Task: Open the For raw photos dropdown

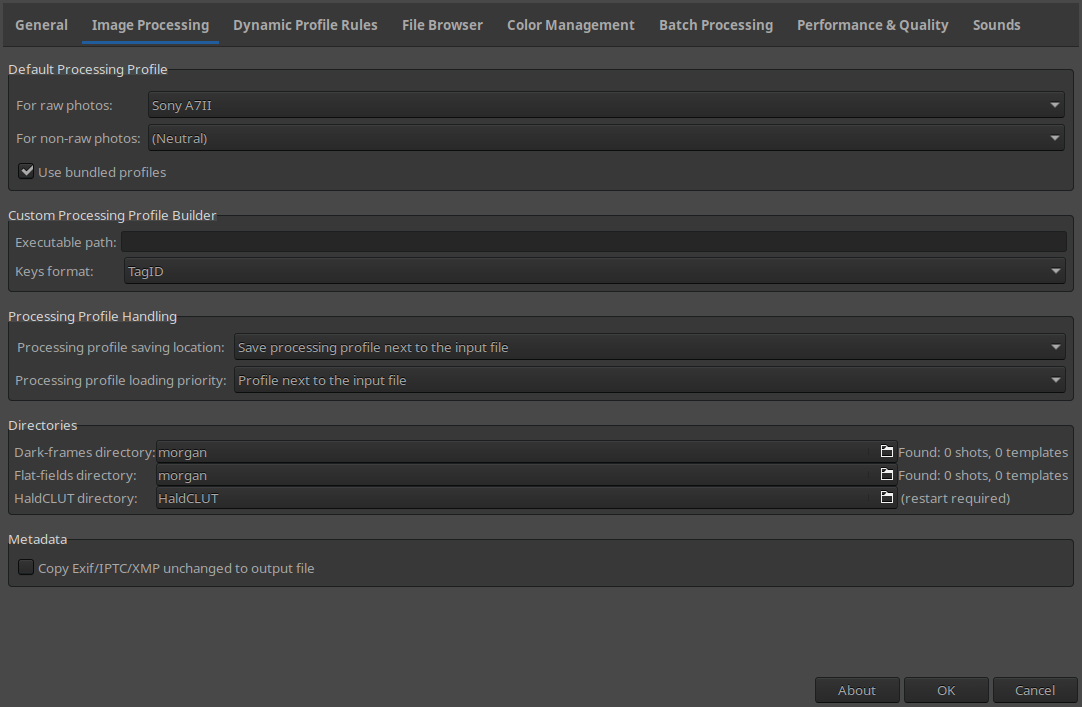Action: [x=606, y=105]
